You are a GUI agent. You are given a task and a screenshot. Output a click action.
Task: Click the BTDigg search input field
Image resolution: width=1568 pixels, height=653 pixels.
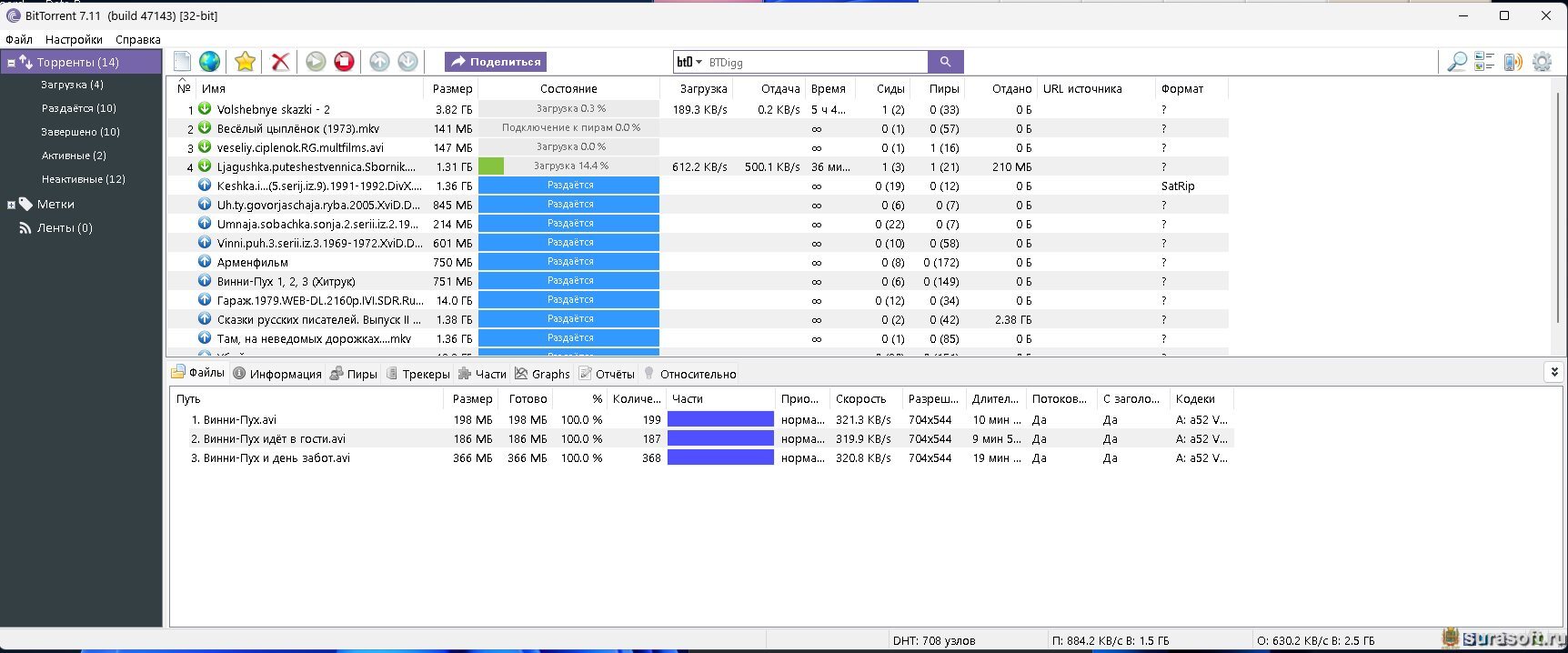tap(817, 62)
